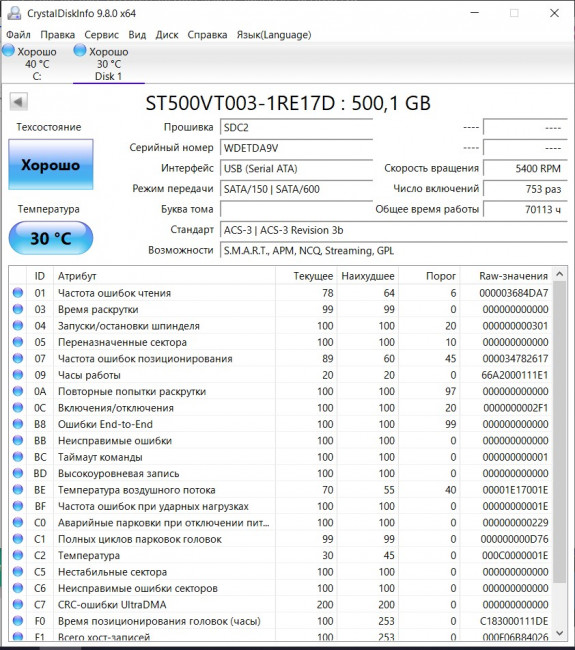The image size is (575, 650).
Task: Click the status orb for attribute BD
Action: point(18,473)
